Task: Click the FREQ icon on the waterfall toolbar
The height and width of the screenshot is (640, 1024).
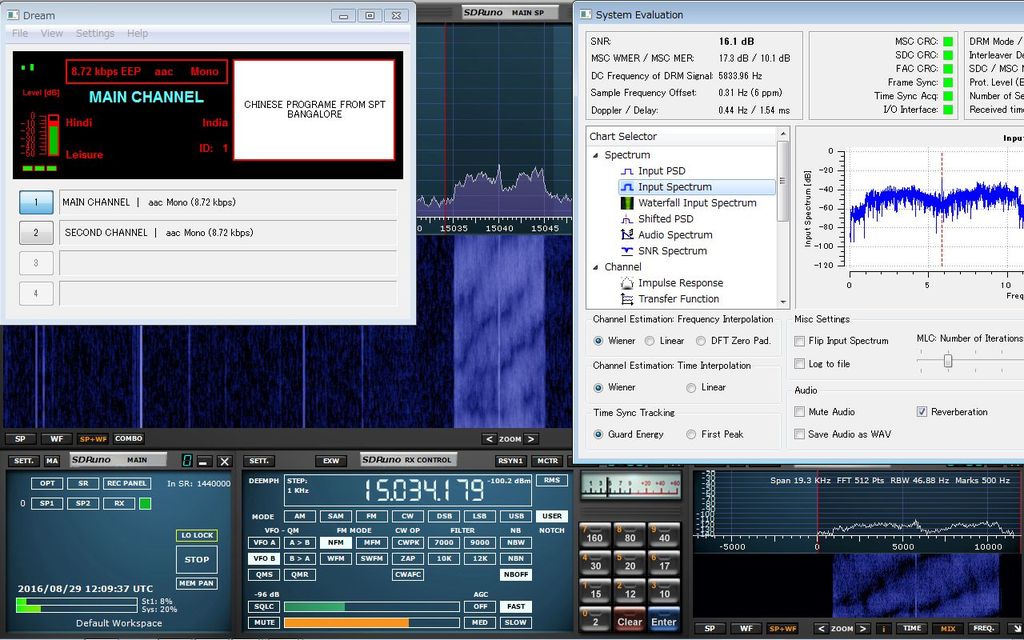Action: (983, 628)
